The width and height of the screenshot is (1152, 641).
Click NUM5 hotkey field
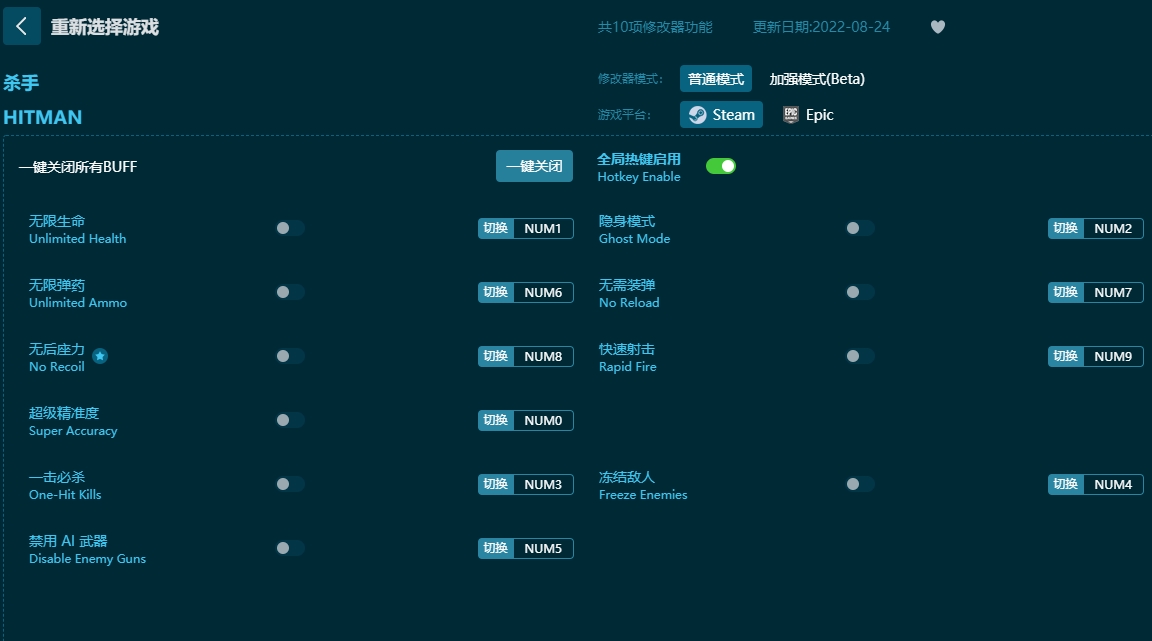point(543,548)
